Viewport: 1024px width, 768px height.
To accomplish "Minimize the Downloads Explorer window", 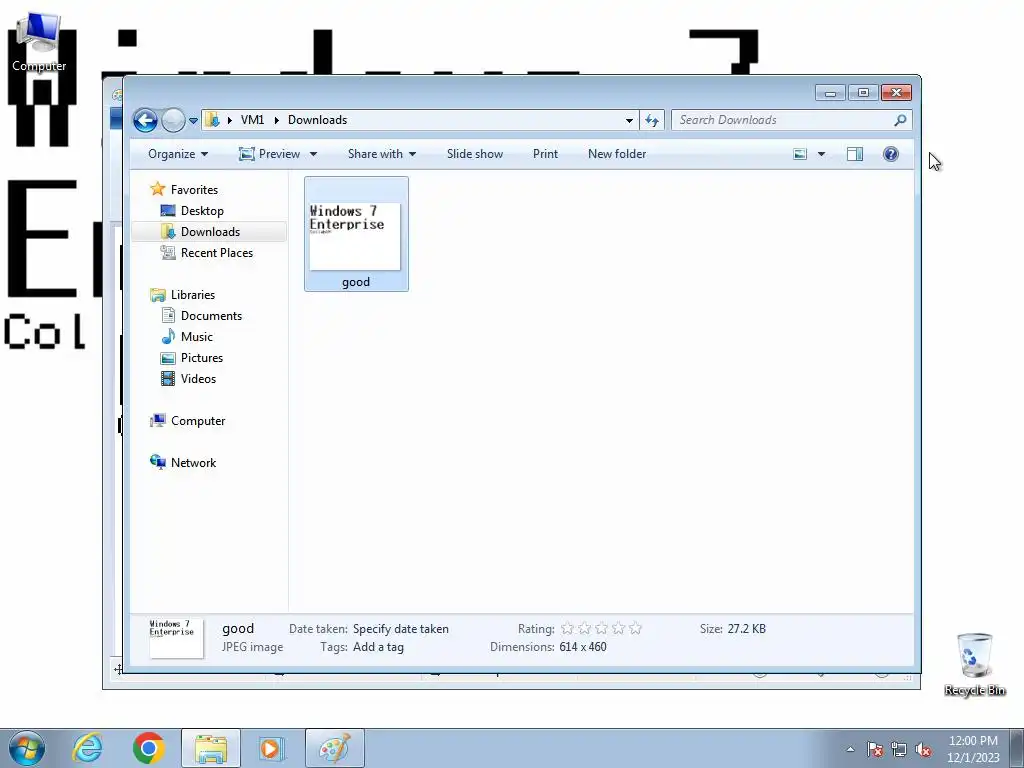I will 830,93.
